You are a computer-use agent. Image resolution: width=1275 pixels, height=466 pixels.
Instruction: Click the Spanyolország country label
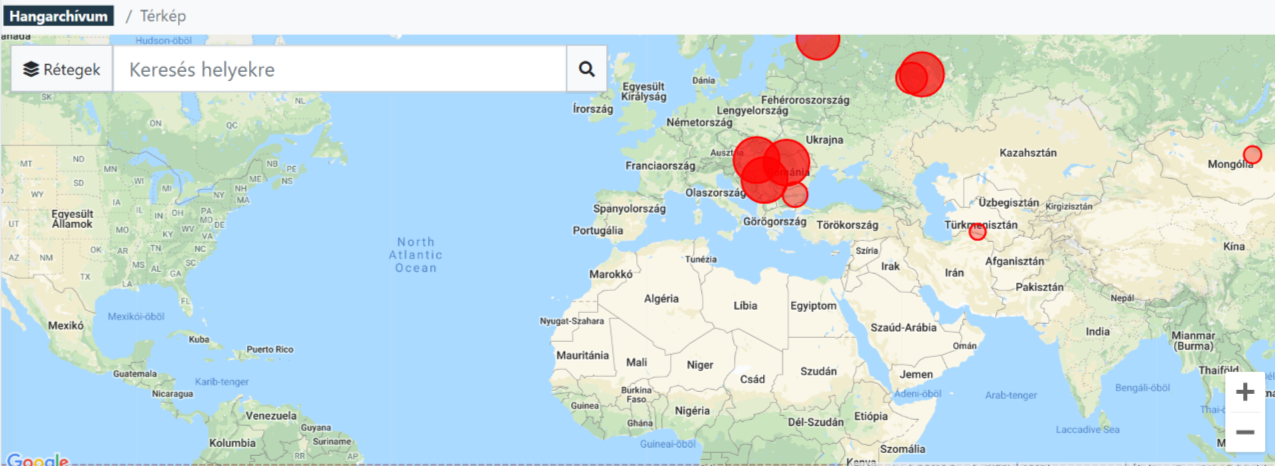pyautogui.click(x=629, y=209)
